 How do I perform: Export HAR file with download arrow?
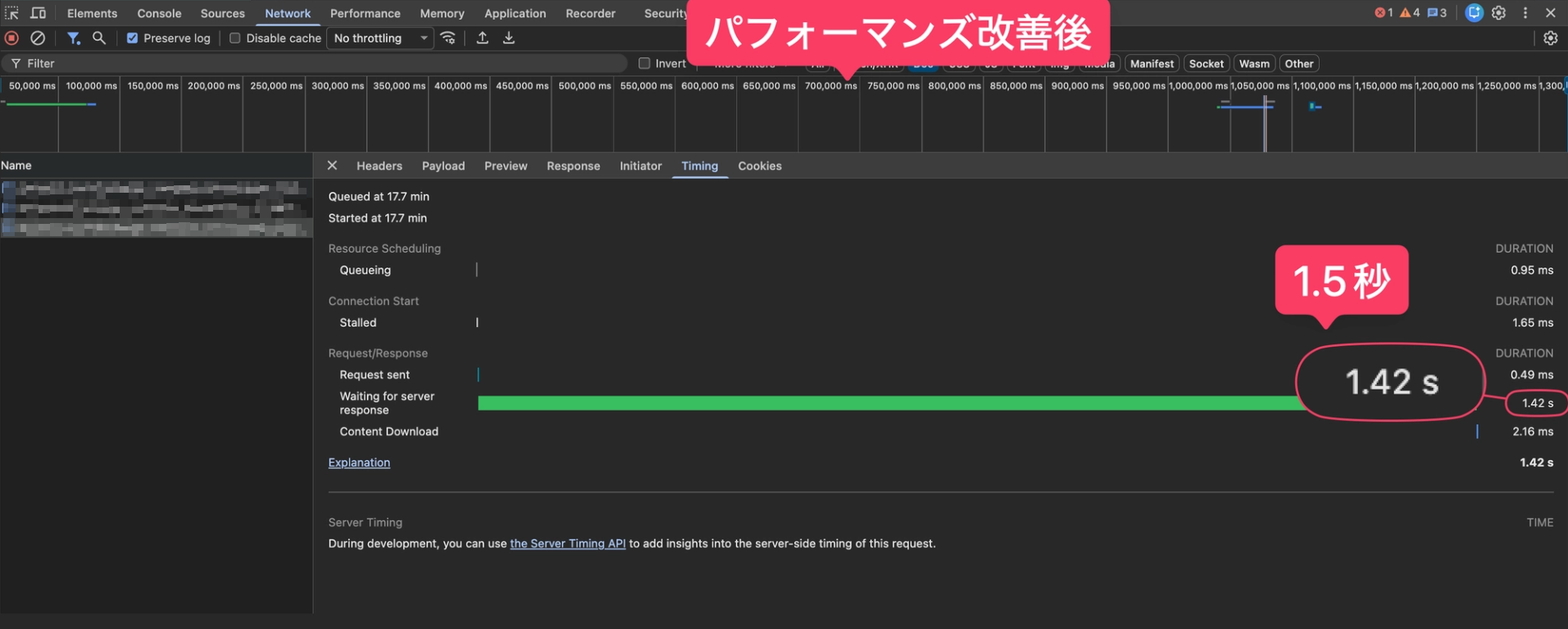click(509, 38)
